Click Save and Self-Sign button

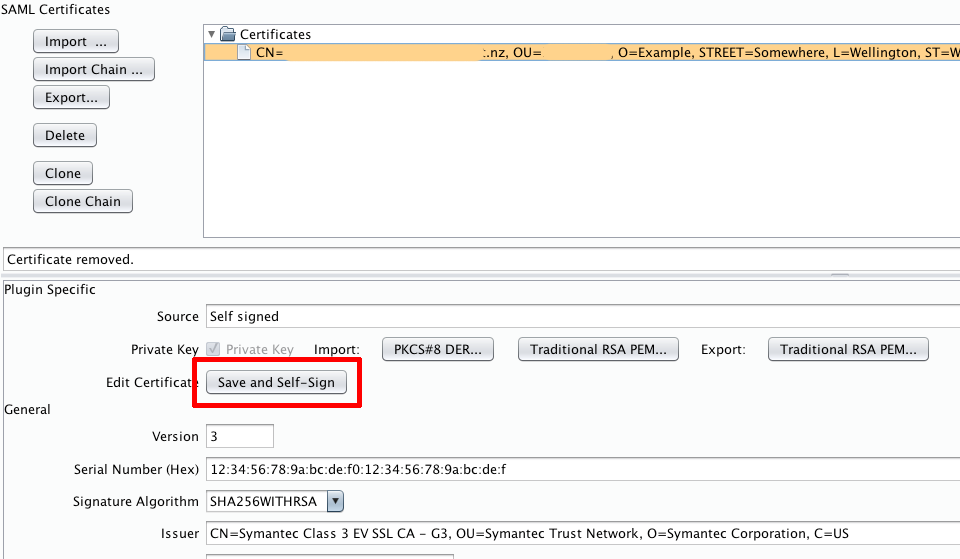tap(276, 383)
